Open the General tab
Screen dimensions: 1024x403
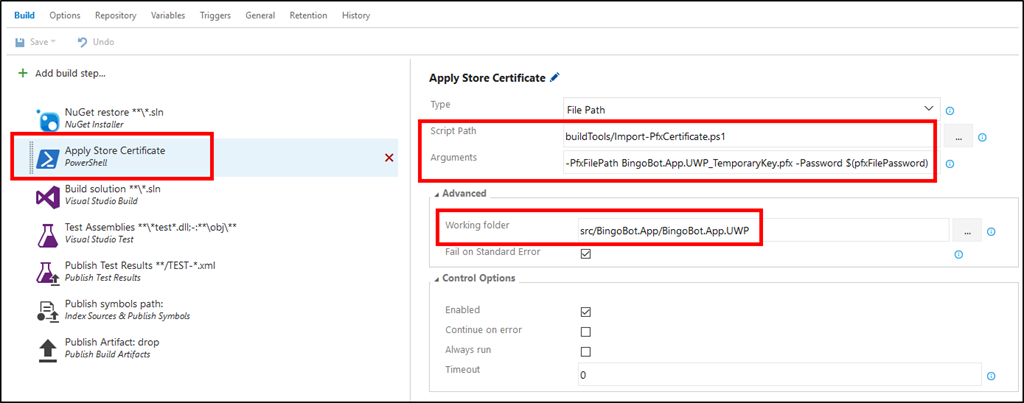[260, 15]
